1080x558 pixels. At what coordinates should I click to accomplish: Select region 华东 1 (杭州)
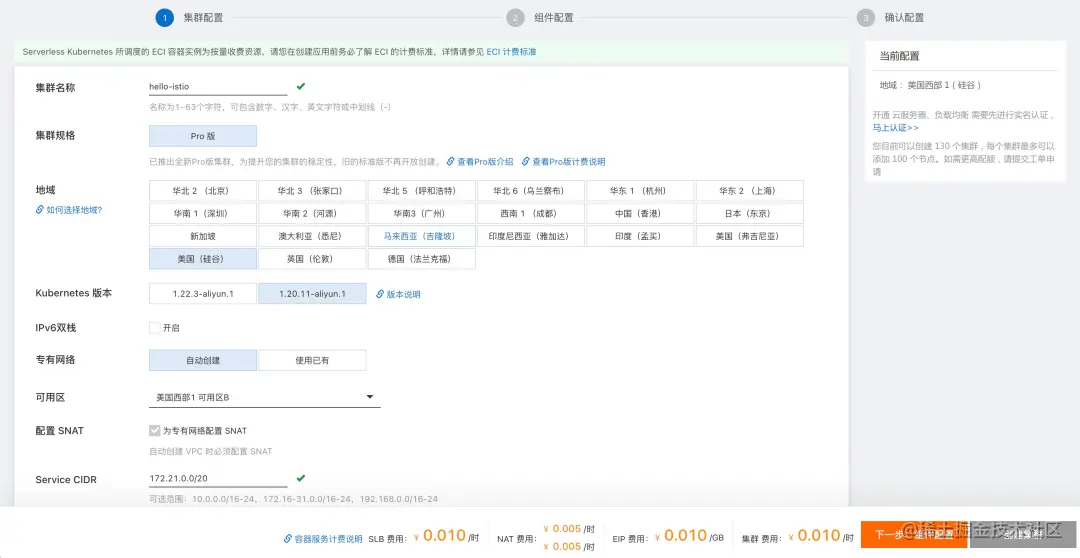(640, 191)
